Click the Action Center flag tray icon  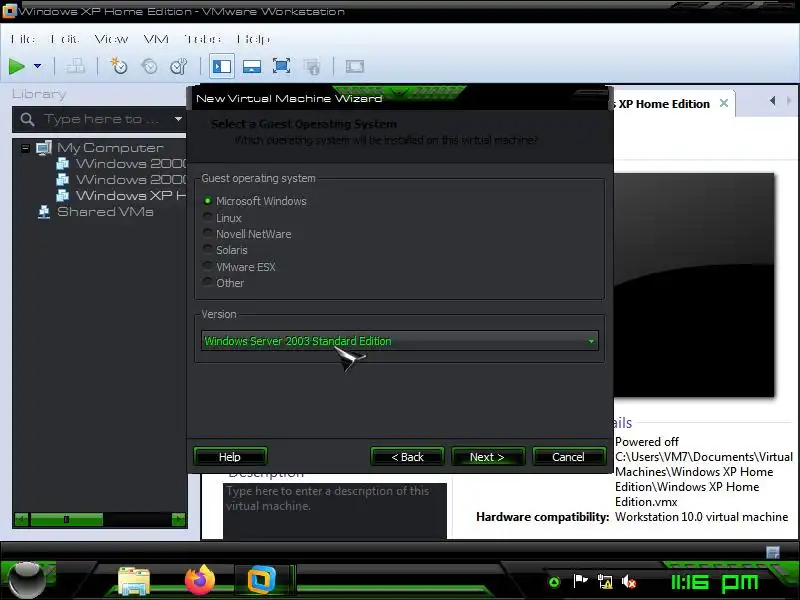click(580, 581)
